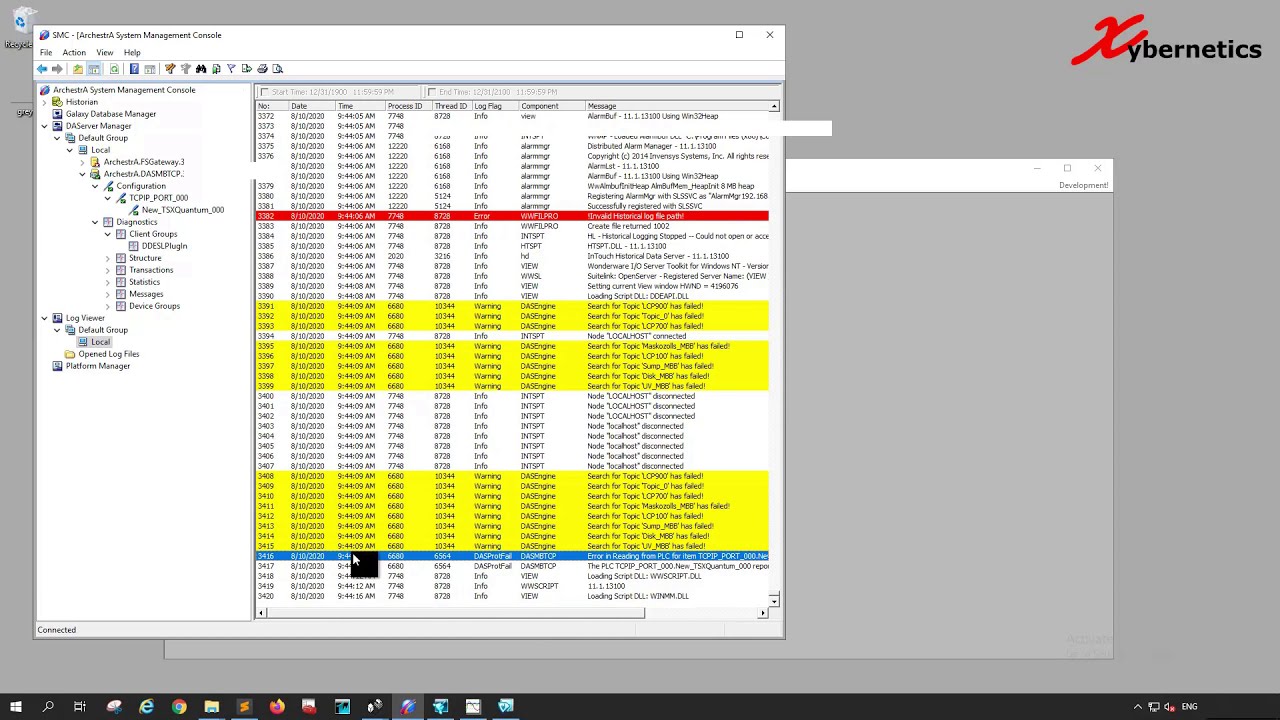The image size is (1280, 720).
Task: Expand the Historian node
Action: click(x=44, y=102)
